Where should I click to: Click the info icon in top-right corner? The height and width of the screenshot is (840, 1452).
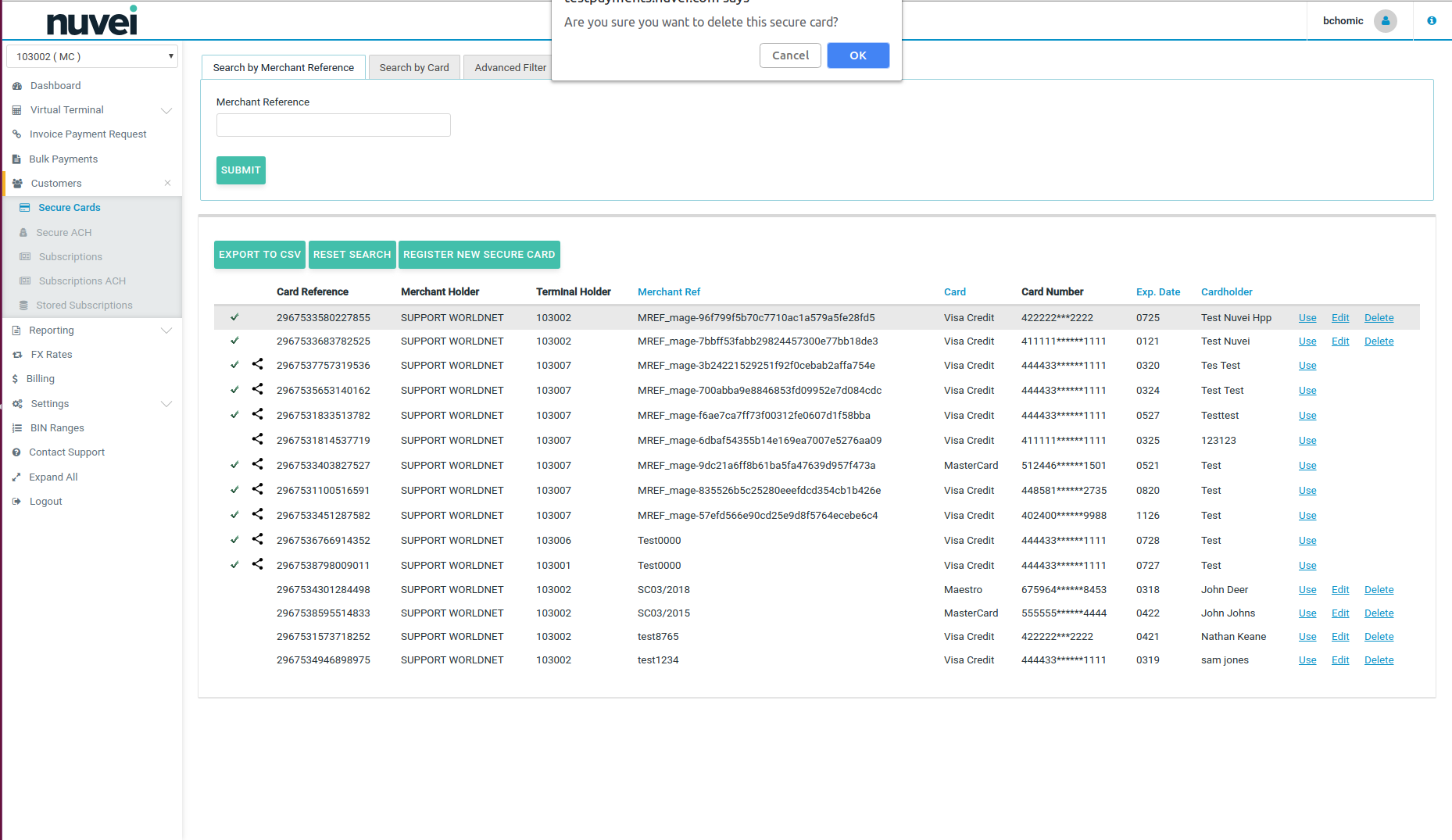1431,21
